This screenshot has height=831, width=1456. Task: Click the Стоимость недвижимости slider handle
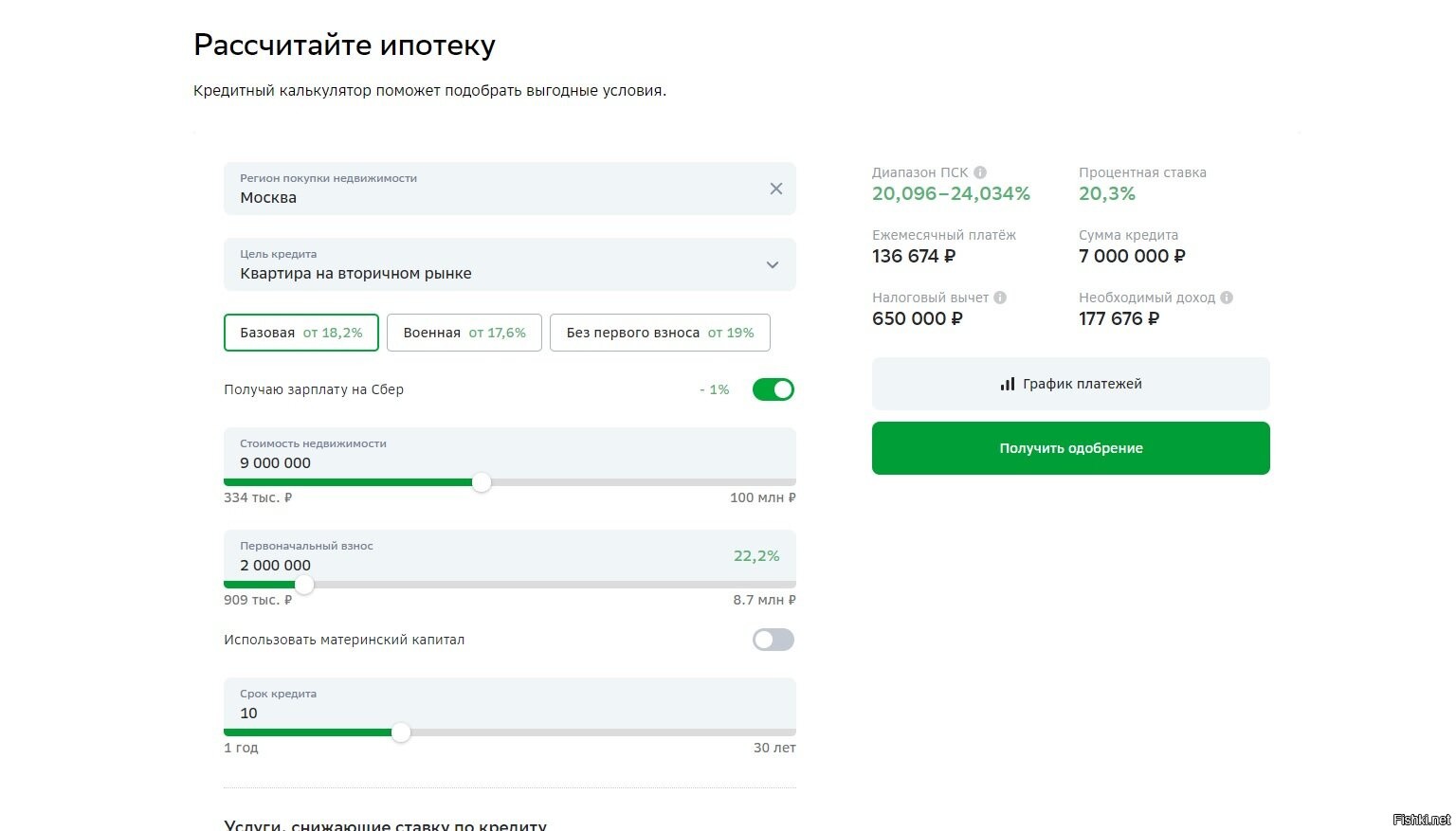pos(482,482)
